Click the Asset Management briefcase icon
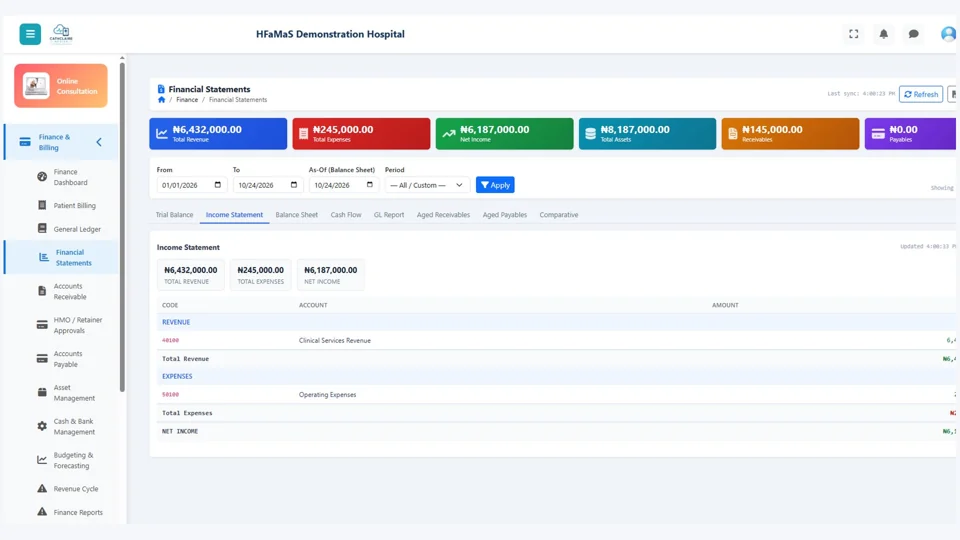The height and width of the screenshot is (540, 960). click(x=42, y=392)
